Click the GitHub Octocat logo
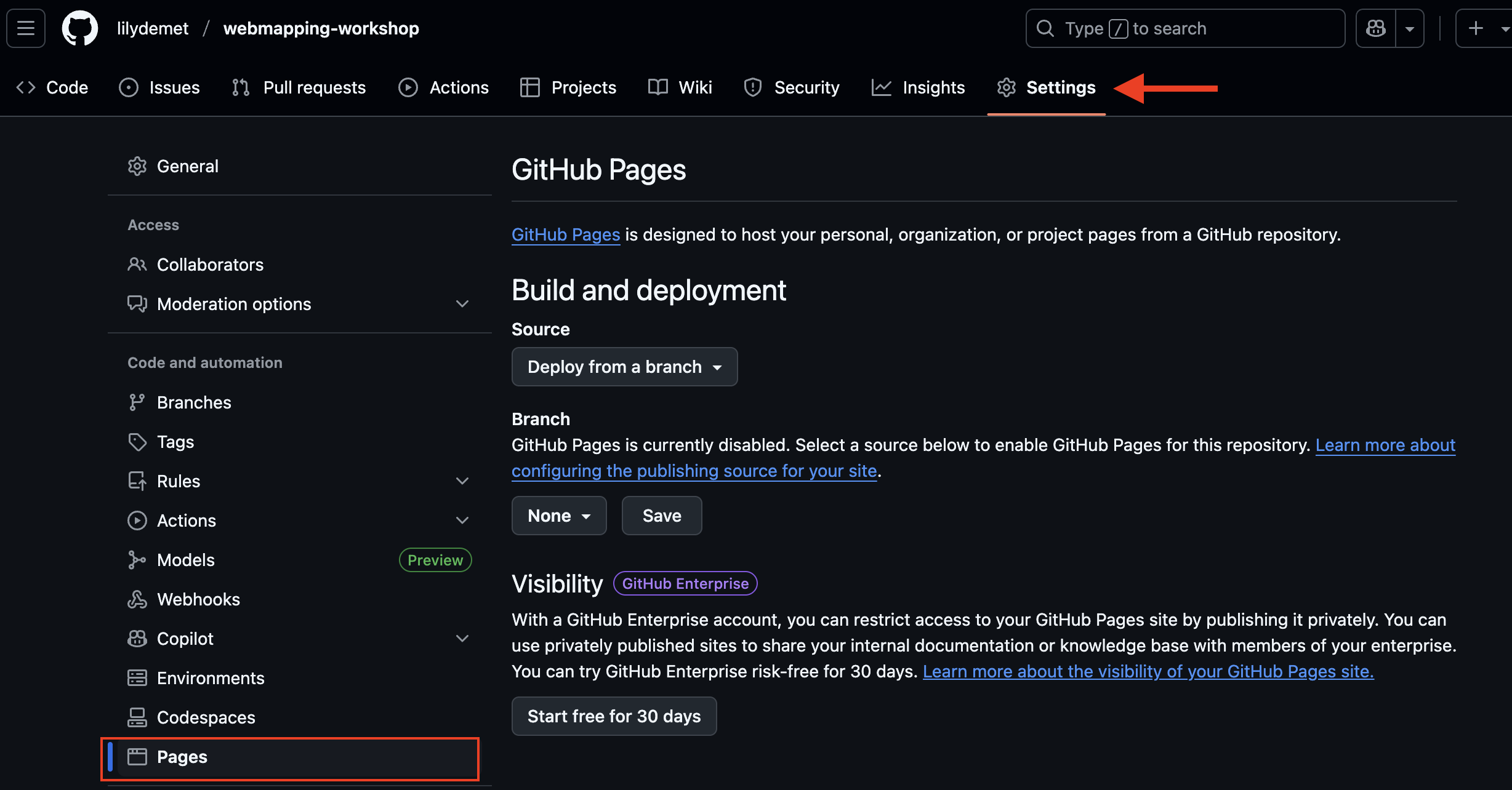 click(x=80, y=28)
